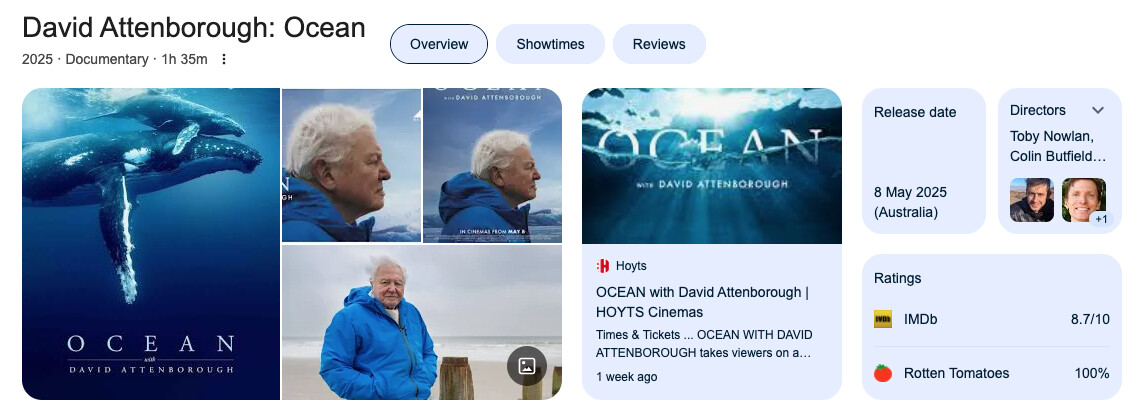The image size is (1139, 419).
Task: Click the Release date card
Action: click(x=924, y=161)
